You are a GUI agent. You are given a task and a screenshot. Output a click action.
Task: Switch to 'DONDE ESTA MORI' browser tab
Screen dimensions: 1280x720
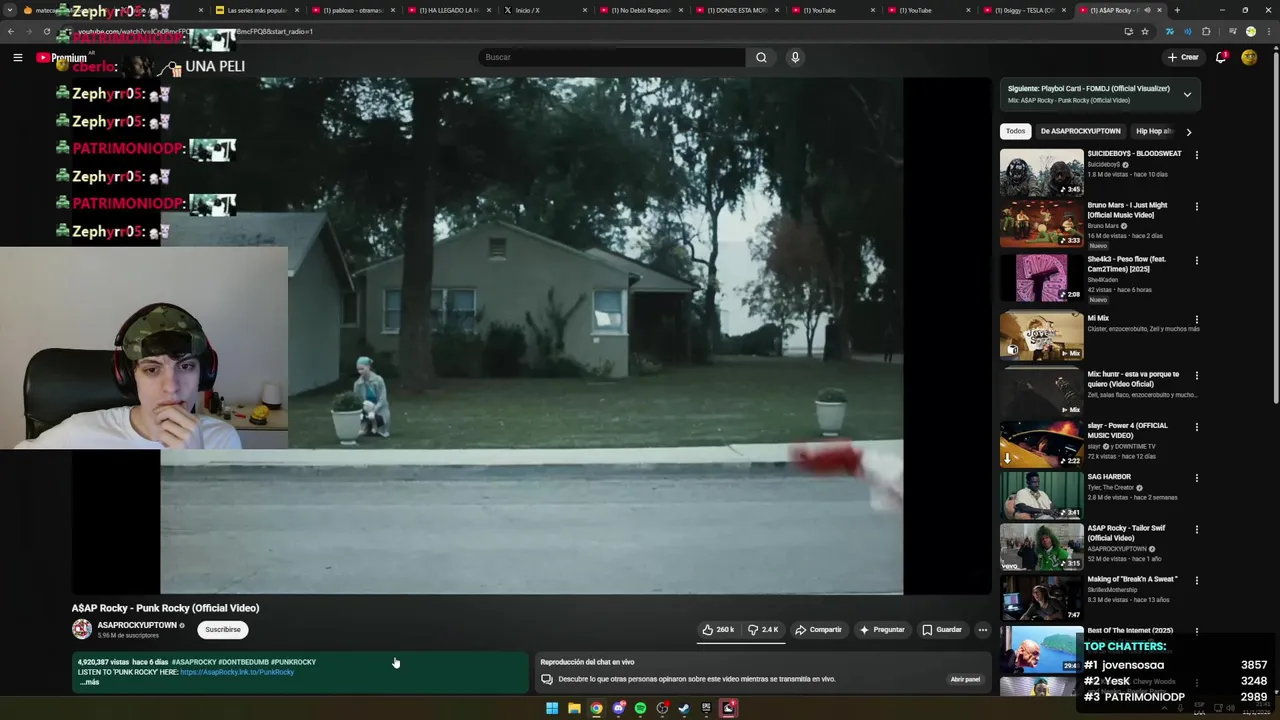737,10
